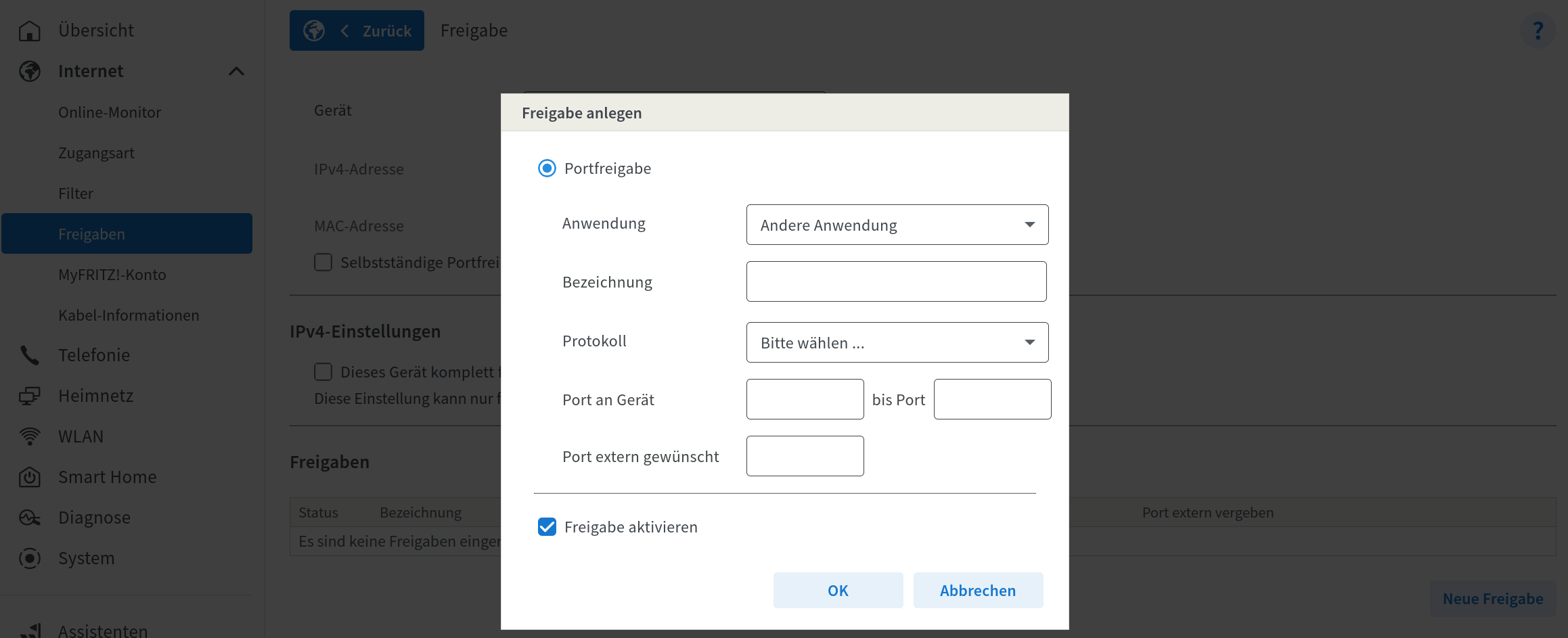Click the WLAN wifi icon

(x=30, y=436)
